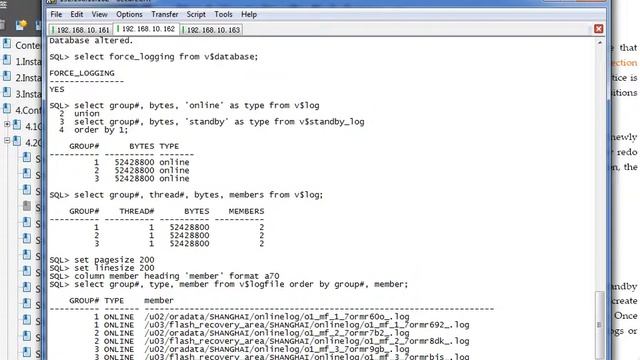Screen dimensions: 640x360
Task: Open the Tools menu
Action: (223, 14)
